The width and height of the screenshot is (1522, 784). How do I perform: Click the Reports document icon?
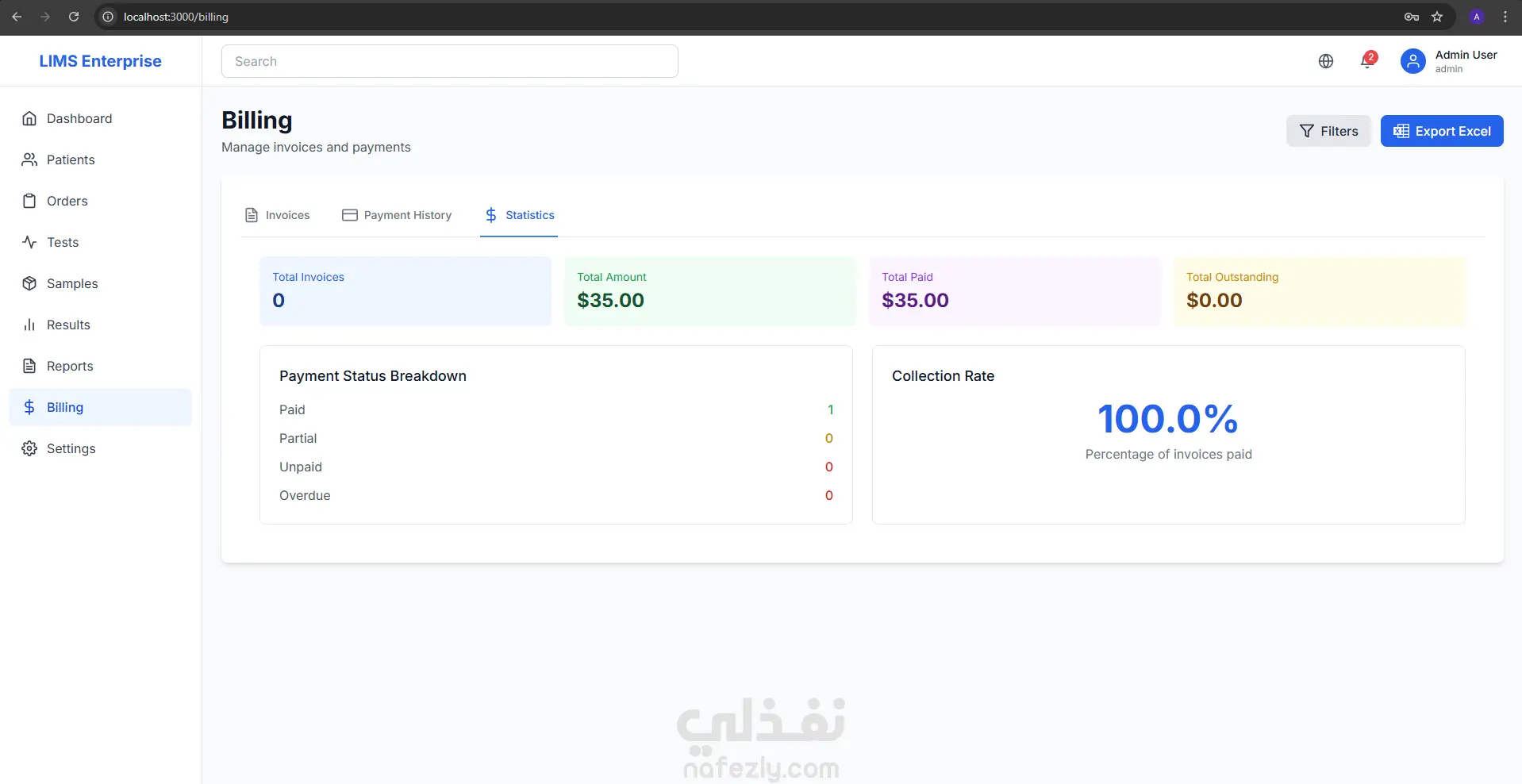29,366
